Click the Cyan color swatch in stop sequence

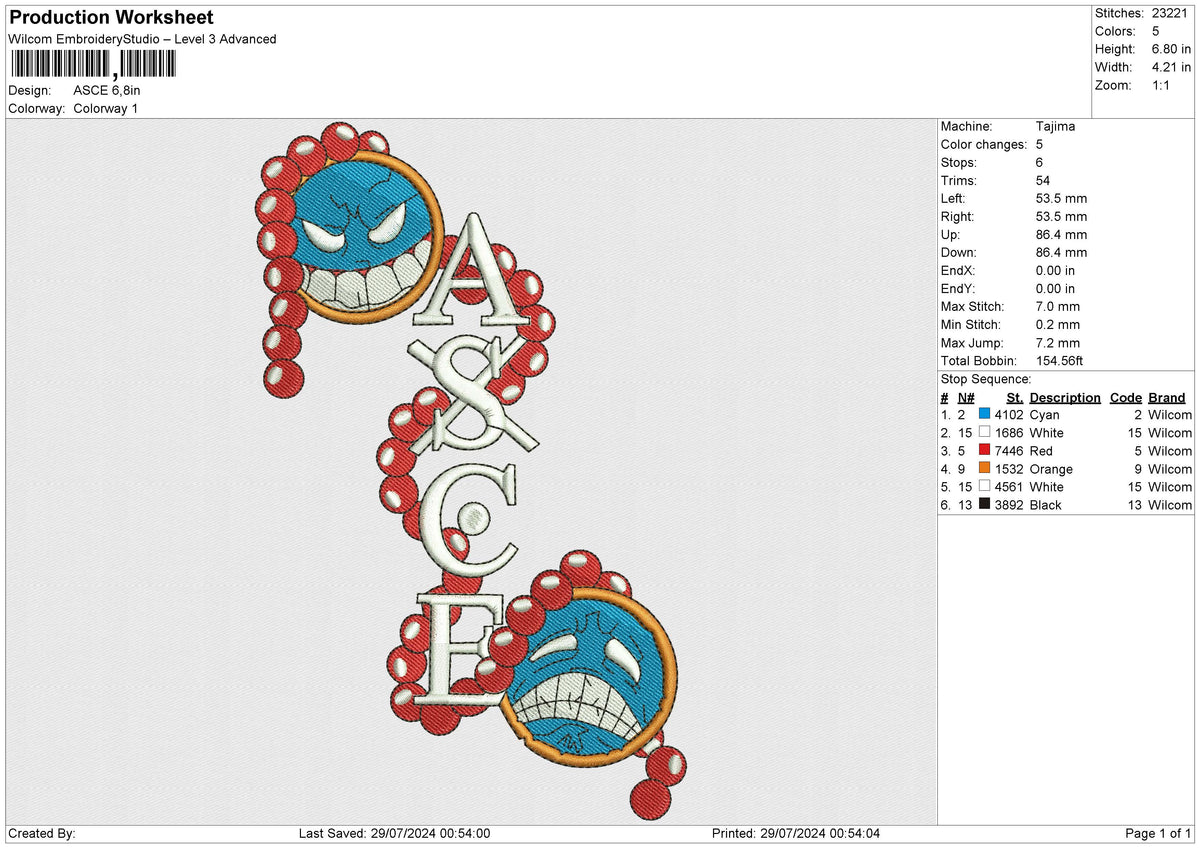coord(985,415)
